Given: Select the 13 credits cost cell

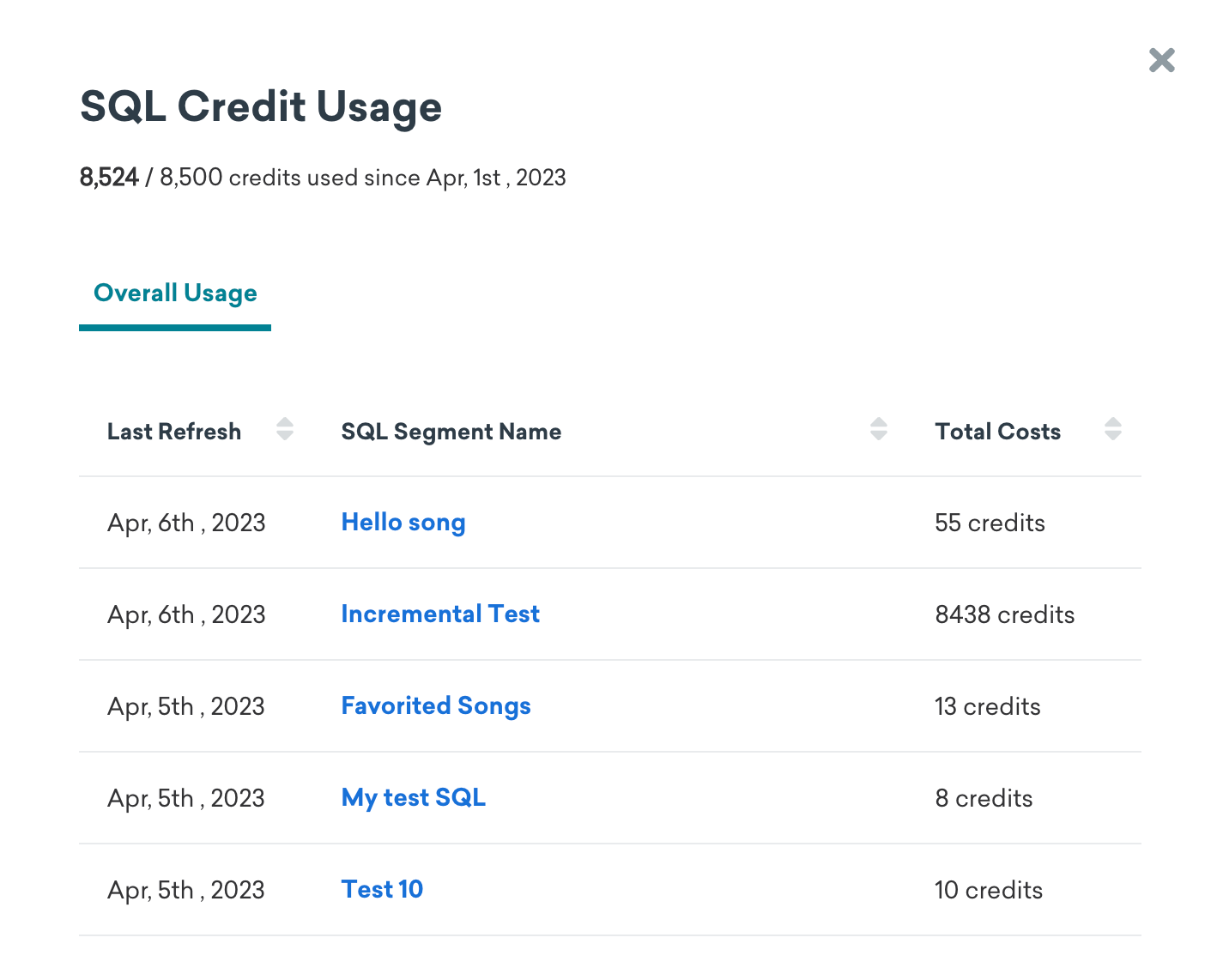Looking at the screenshot, I should 988,706.
